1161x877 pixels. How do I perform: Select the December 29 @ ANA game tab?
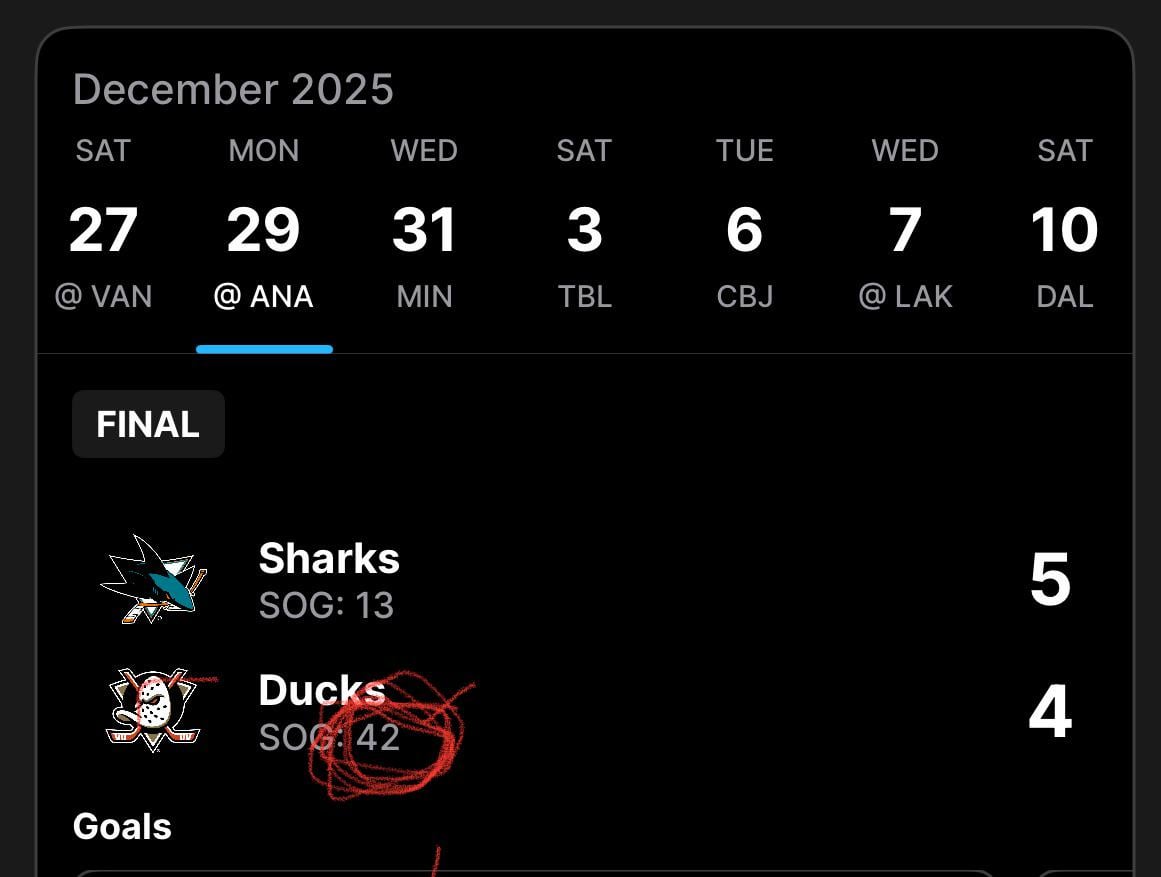click(x=264, y=230)
